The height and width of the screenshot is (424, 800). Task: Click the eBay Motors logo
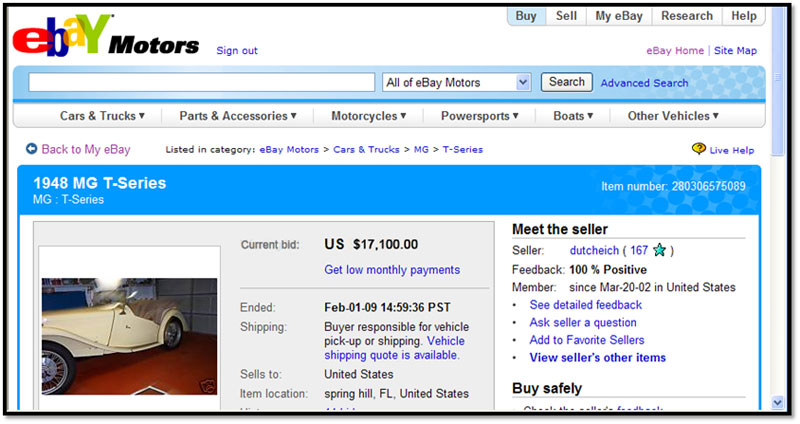pyautogui.click(x=106, y=36)
